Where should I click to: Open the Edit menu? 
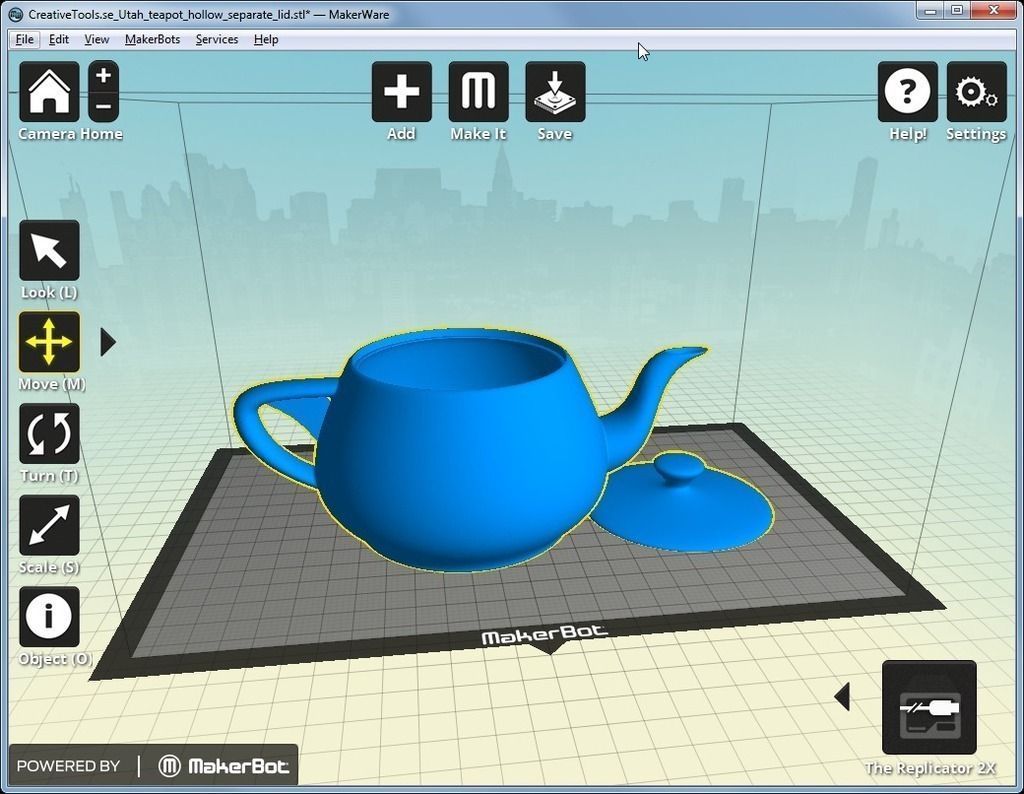[59, 39]
